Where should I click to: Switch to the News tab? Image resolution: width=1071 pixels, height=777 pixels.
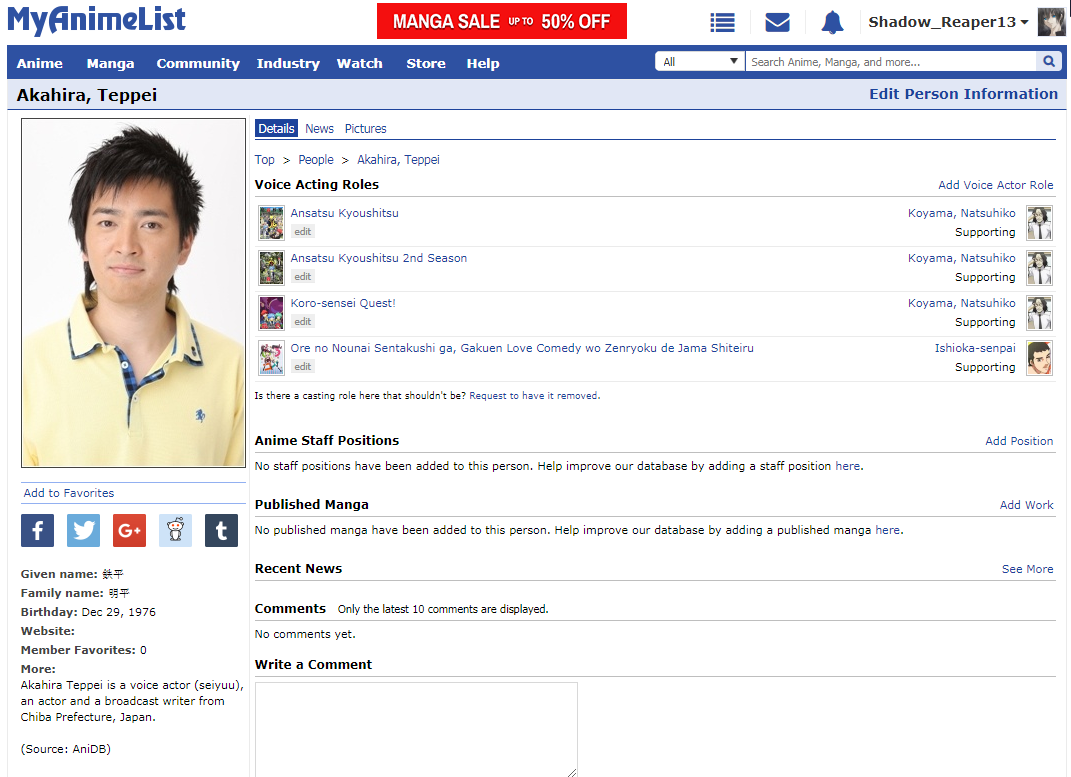click(319, 128)
